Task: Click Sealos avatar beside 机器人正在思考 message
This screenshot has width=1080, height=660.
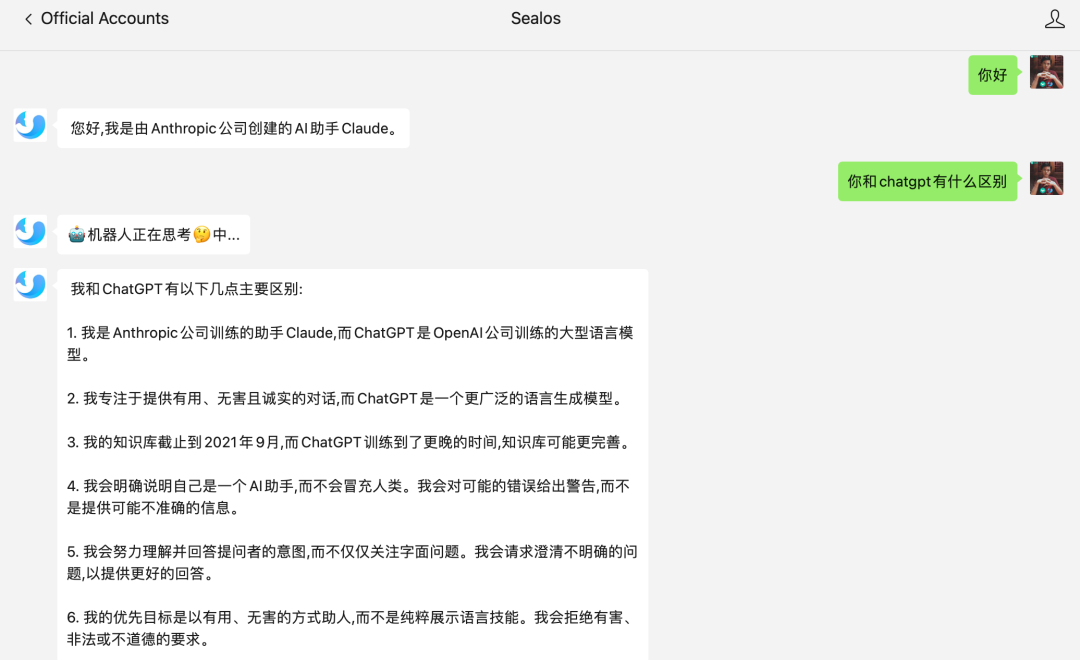Action: [30, 231]
